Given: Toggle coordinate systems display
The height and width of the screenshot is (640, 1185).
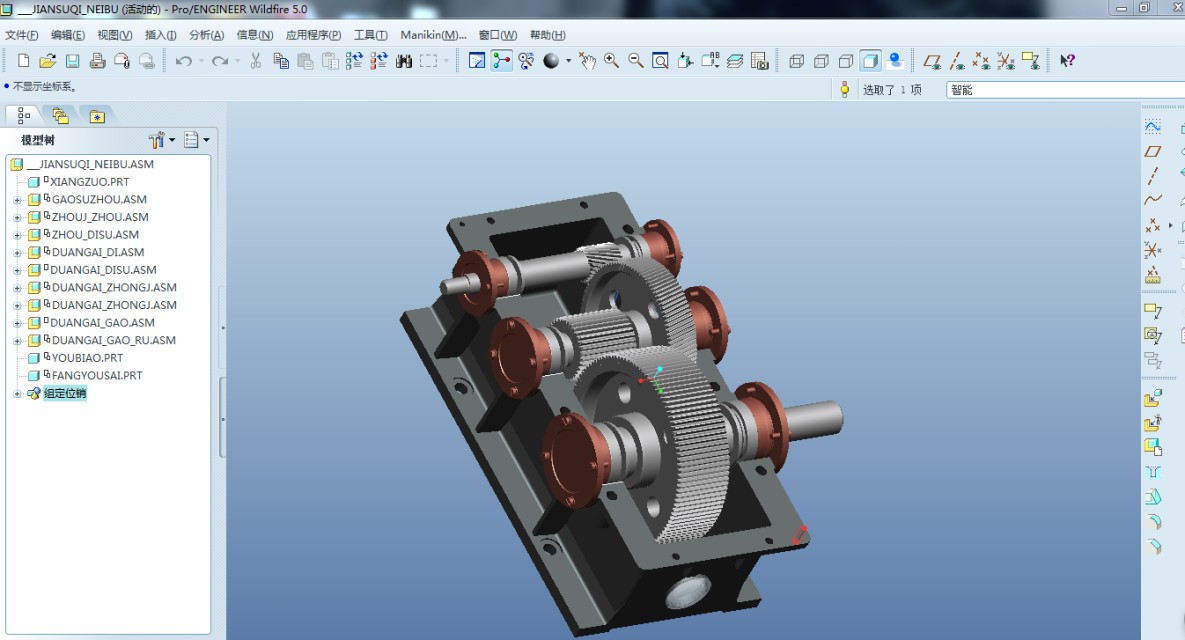Looking at the screenshot, I should (1006, 61).
